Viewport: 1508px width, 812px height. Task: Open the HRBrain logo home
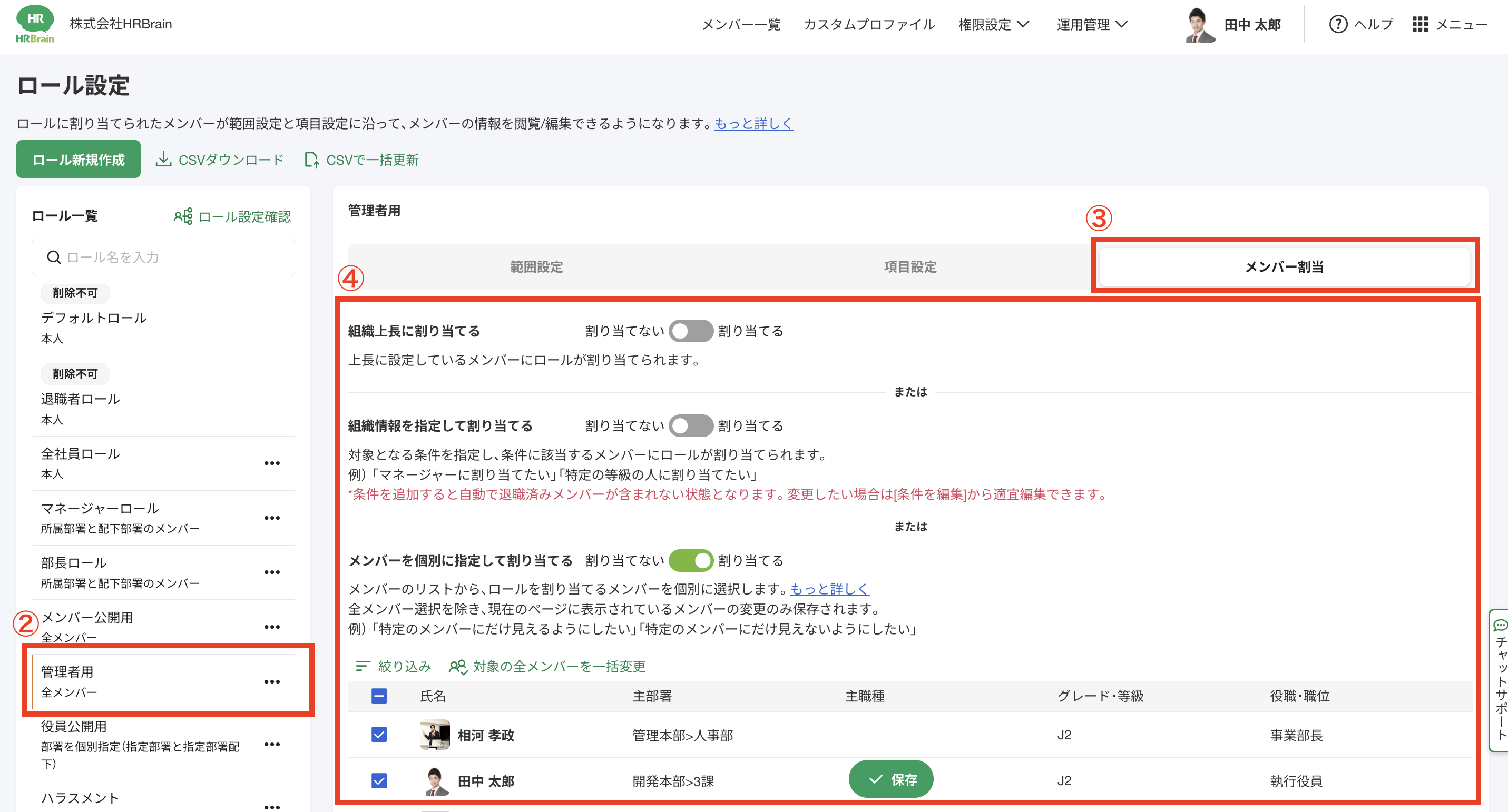click(x=35, y=24)
